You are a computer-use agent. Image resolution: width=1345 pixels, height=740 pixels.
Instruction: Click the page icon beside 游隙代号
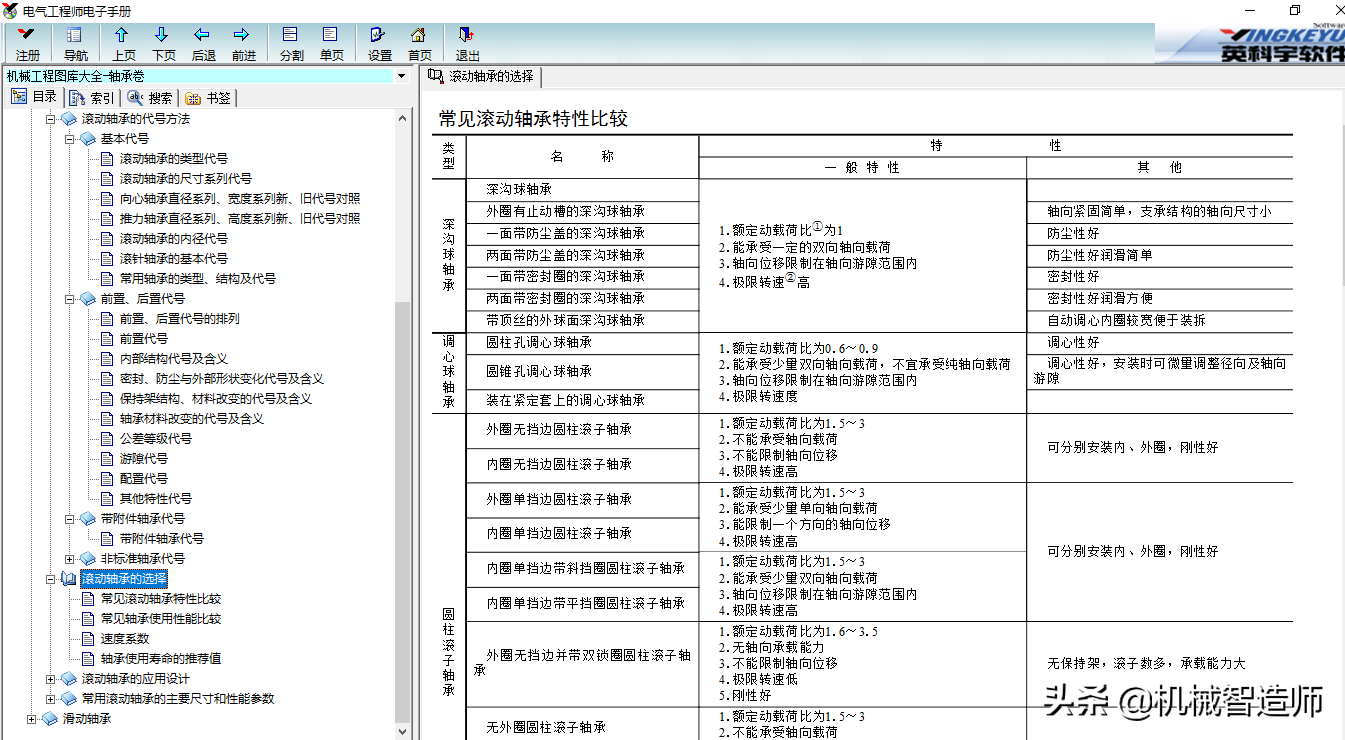pyautogui.click(x=108, y=459)
